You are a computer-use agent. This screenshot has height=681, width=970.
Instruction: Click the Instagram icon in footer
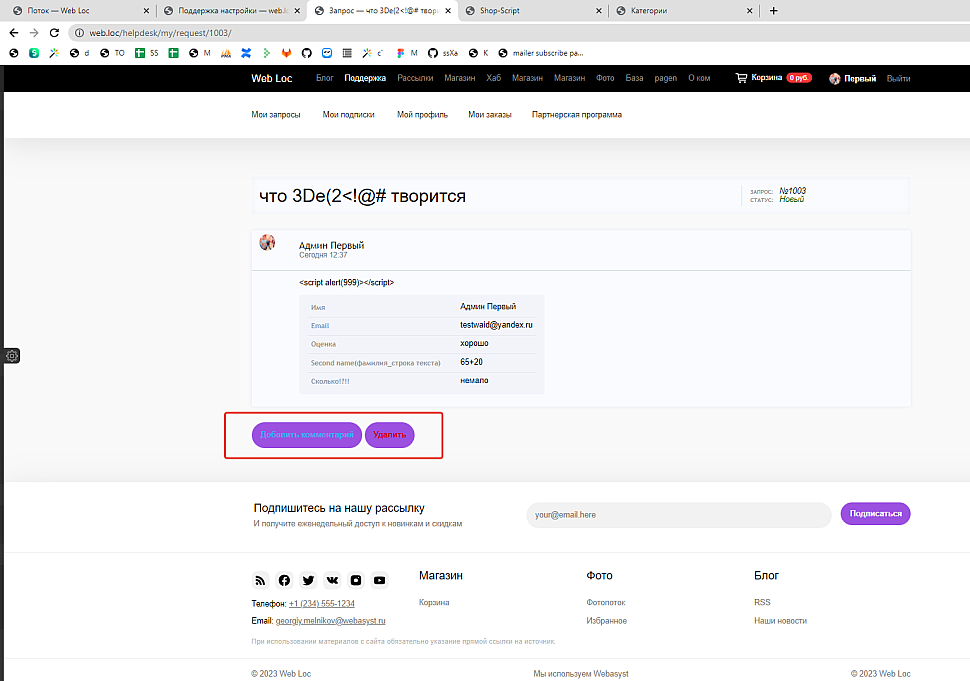[x=355, y=580]
